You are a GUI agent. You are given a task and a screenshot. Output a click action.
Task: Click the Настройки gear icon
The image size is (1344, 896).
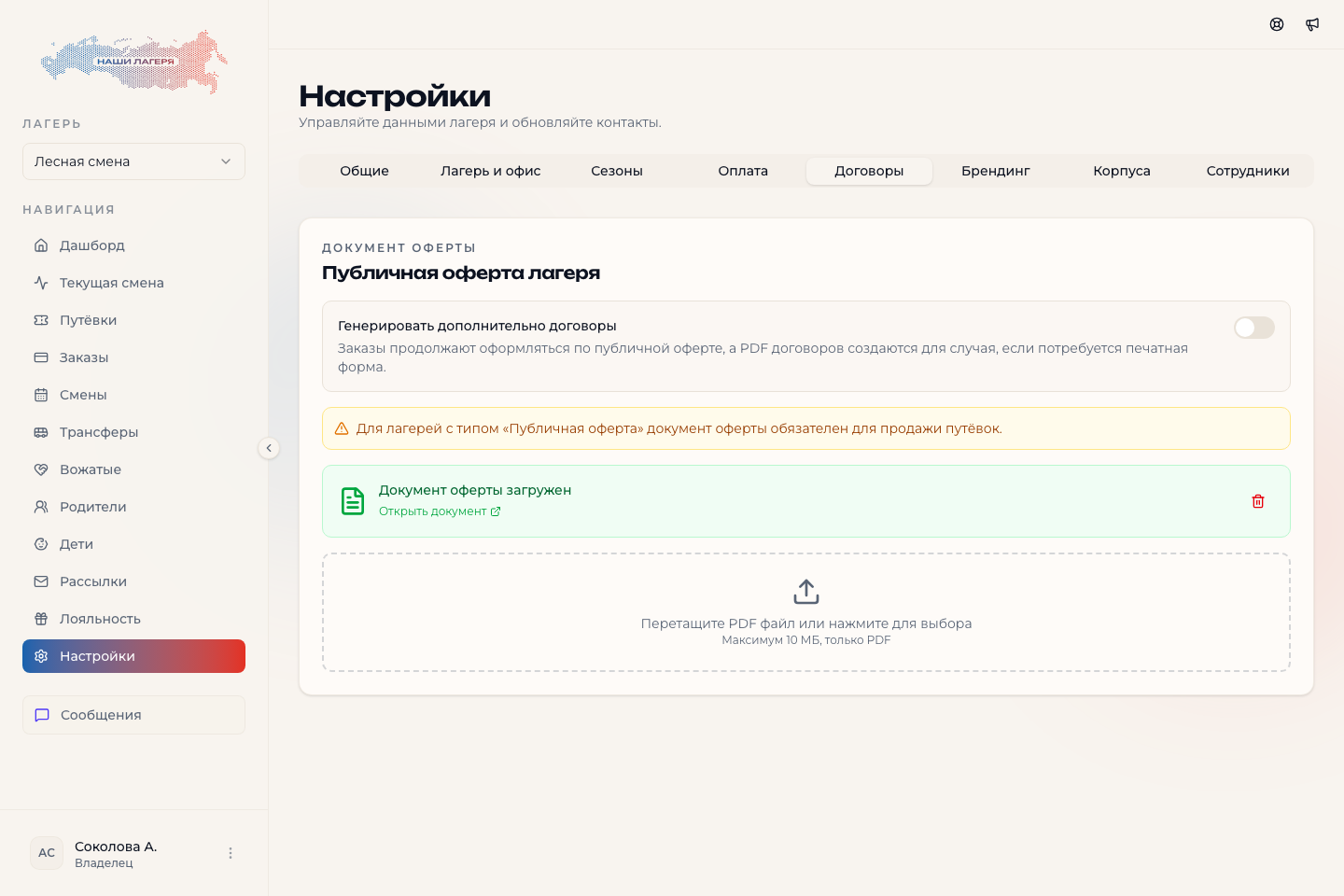click(x=41, y=656)
